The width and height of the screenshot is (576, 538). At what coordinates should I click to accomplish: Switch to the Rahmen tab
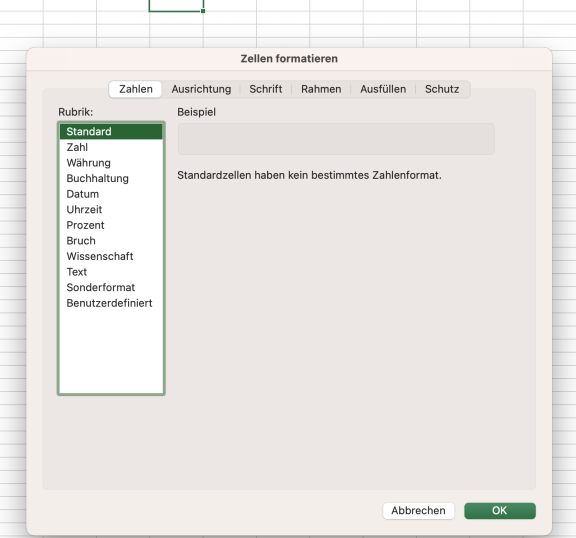tap(321, 89)
